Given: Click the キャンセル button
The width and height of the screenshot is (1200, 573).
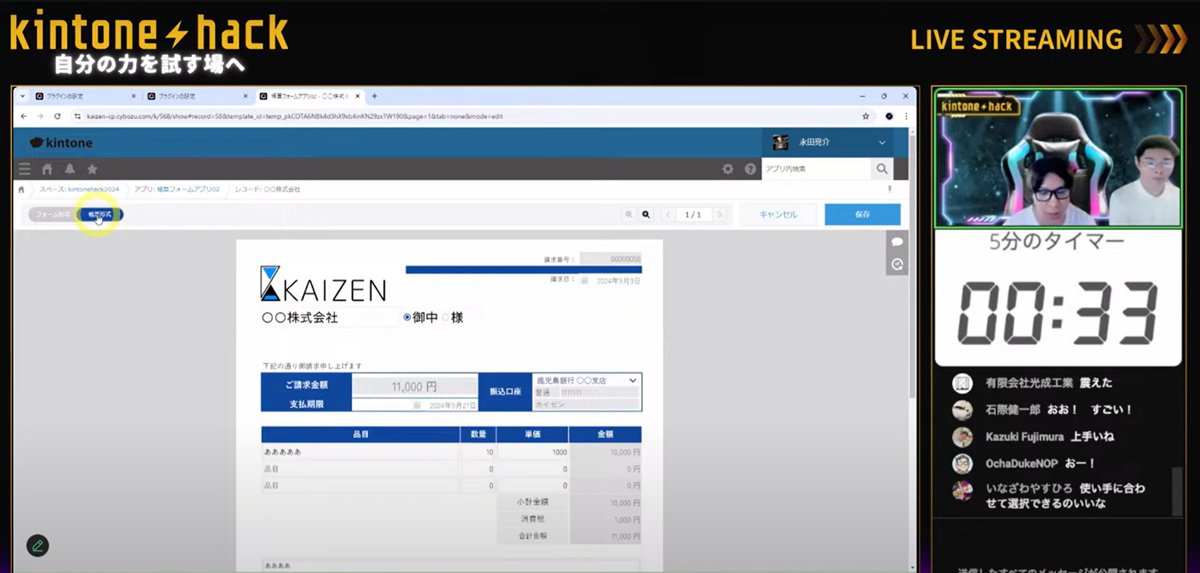Looking at the screenshot, I should pyautogui.click(x=778, y=215).
